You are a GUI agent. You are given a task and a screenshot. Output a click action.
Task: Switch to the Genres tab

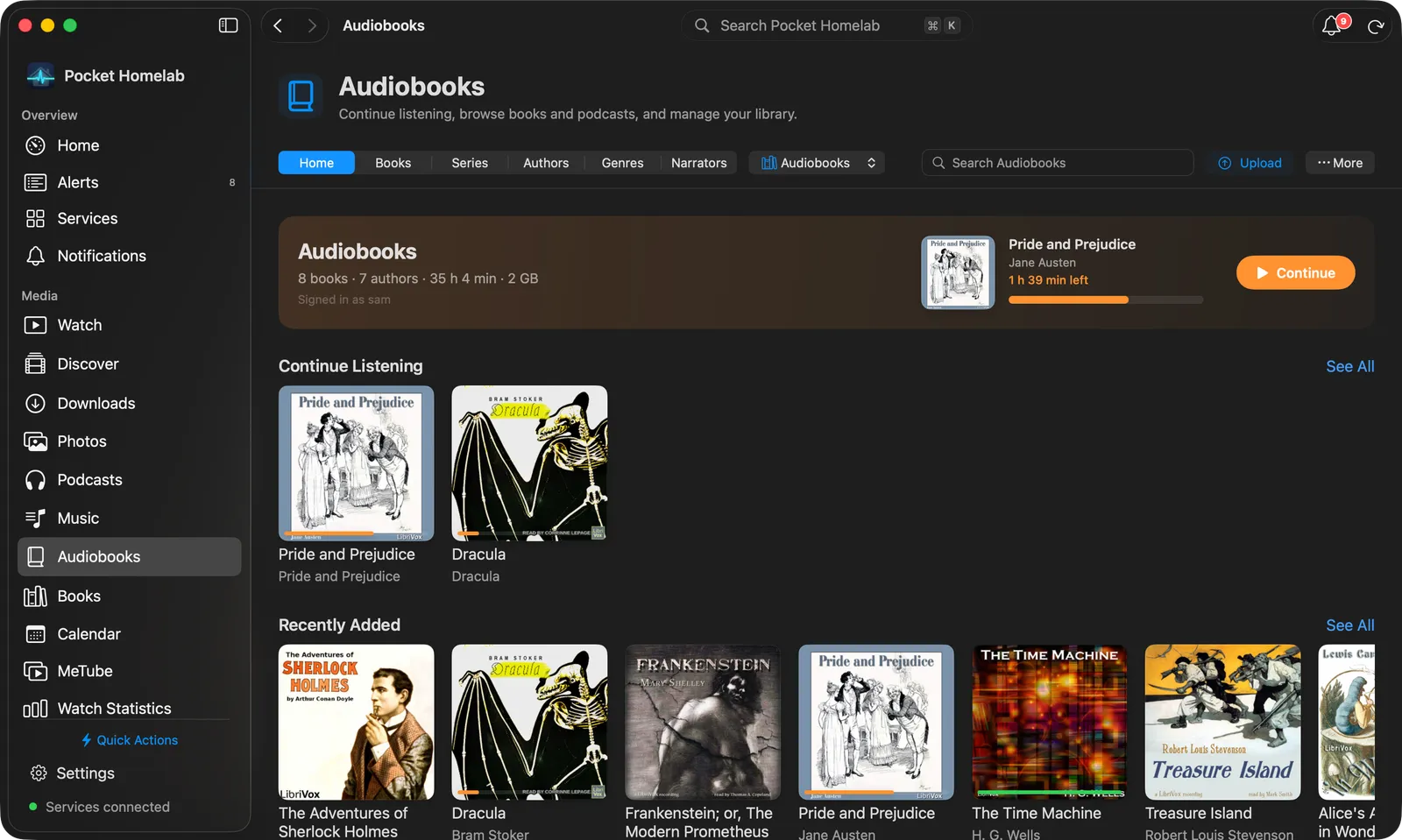[x=622, y=163]
